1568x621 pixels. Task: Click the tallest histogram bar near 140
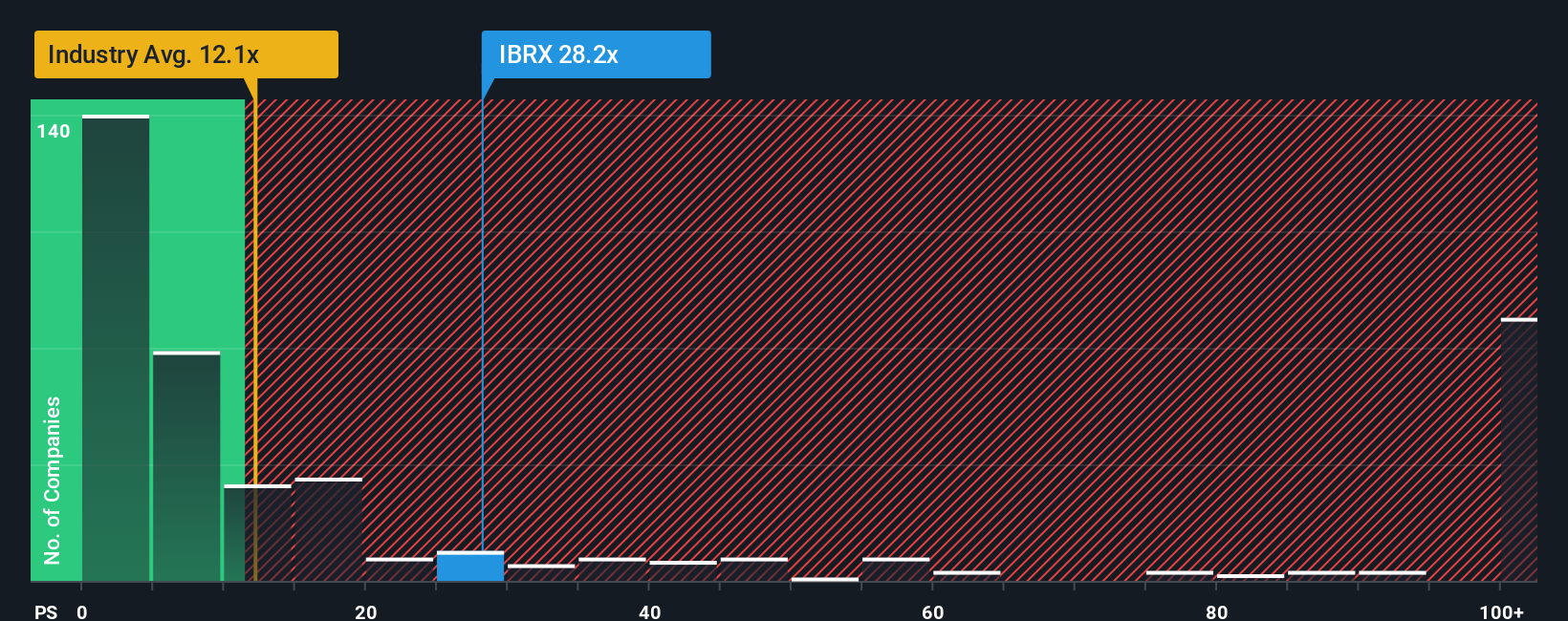(x=116, y=349)
